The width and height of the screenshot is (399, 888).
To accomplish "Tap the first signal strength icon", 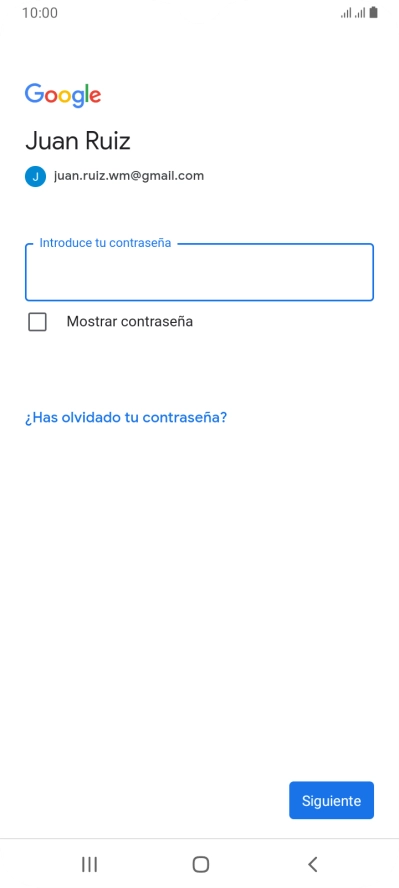I will [x=346, y=12].
